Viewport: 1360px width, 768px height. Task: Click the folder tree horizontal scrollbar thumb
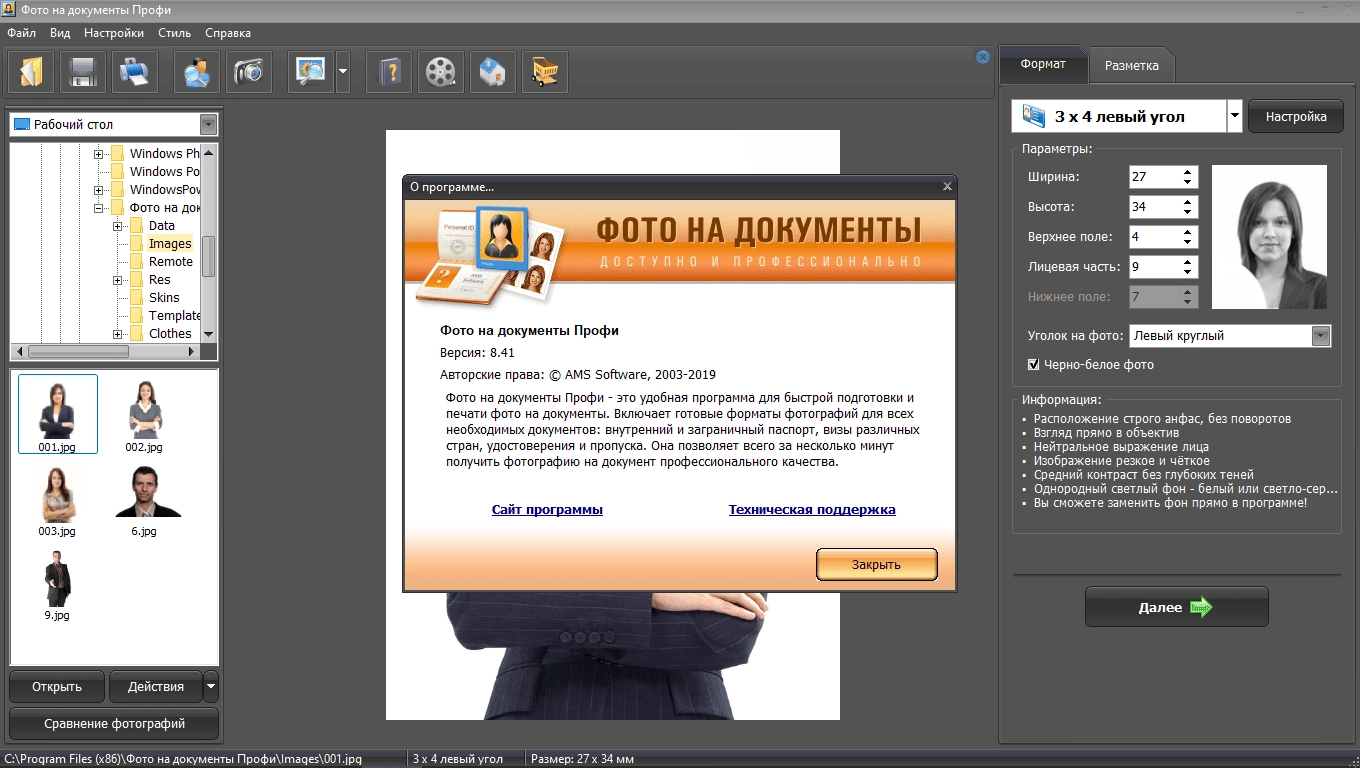pos(78,351)
